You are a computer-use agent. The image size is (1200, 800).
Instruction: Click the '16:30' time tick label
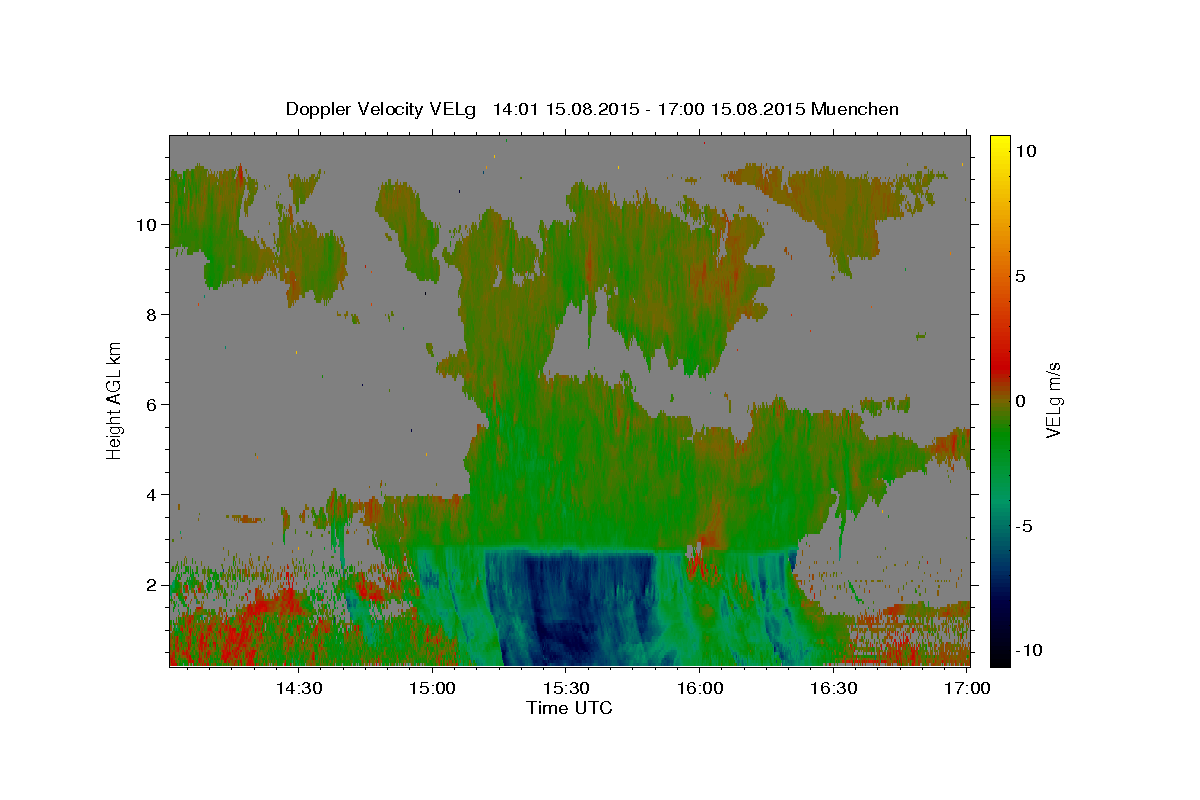834,688
